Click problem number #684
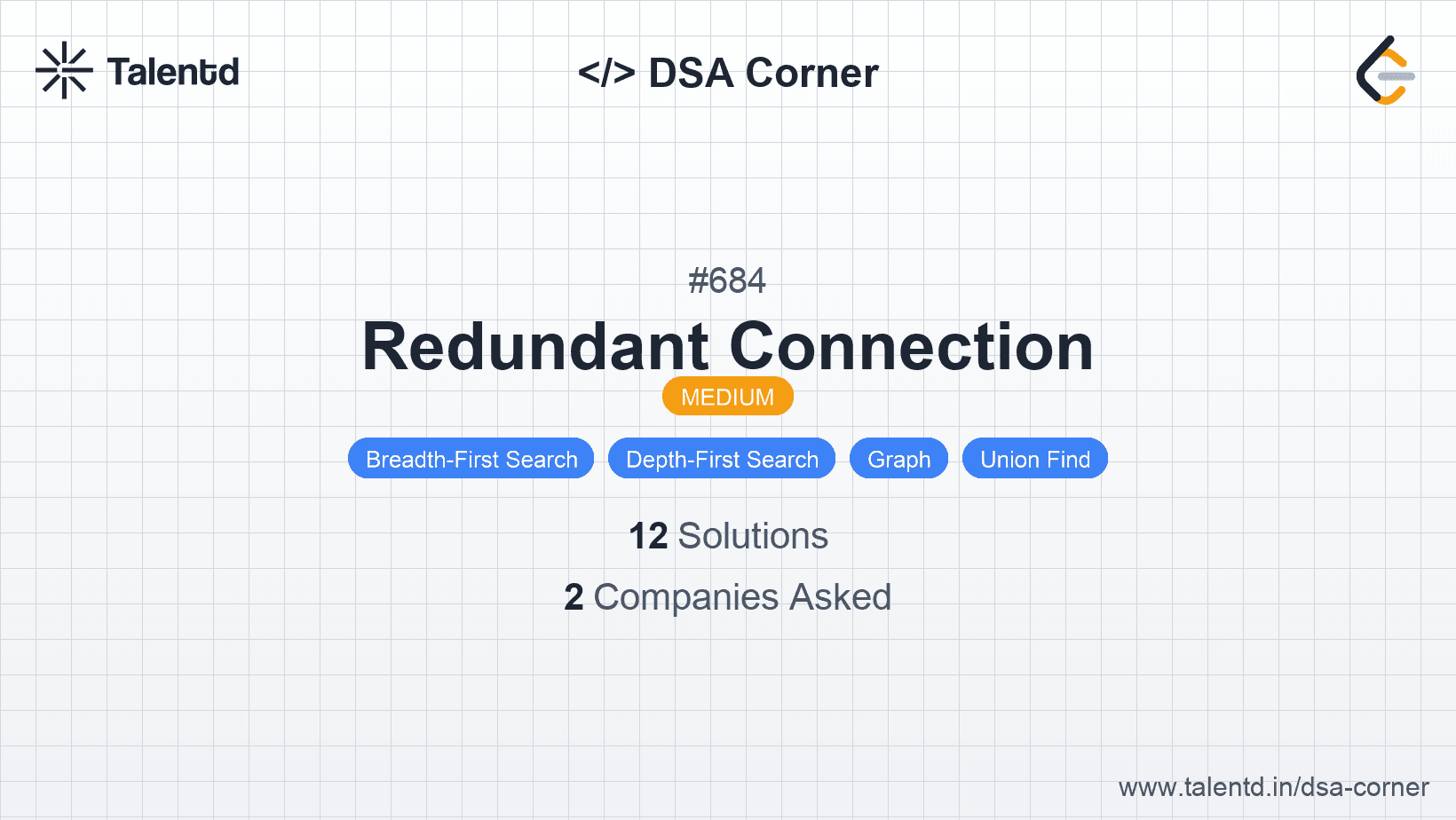The image size is (1456, 820). click(x=727, y=281)
